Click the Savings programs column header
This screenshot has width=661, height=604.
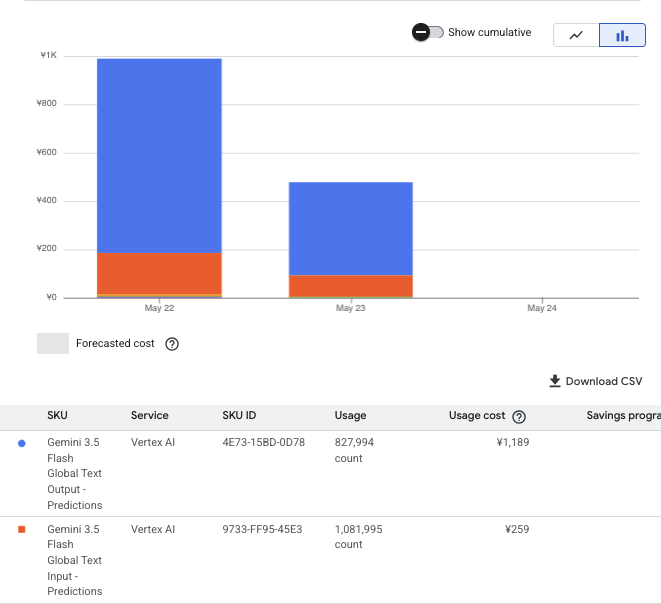pyautogui.click(x=623, y=416)
